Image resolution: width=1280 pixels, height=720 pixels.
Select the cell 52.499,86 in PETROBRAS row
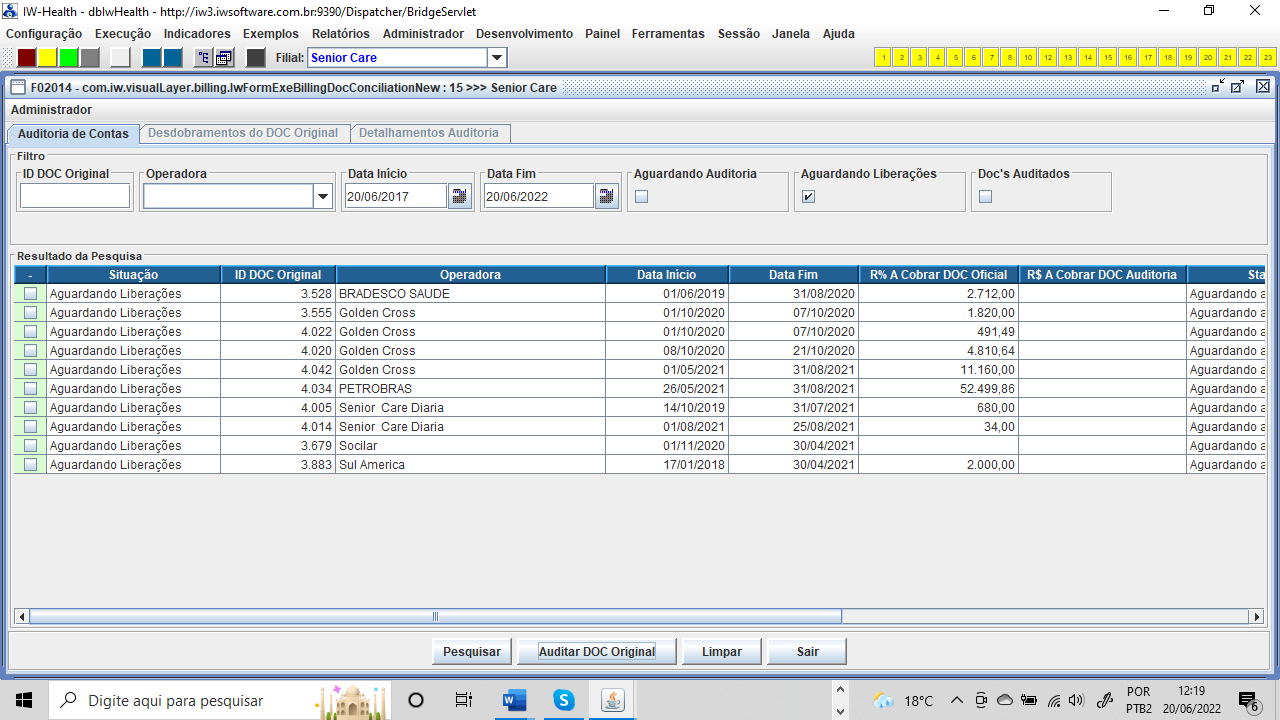click(938, 389)
